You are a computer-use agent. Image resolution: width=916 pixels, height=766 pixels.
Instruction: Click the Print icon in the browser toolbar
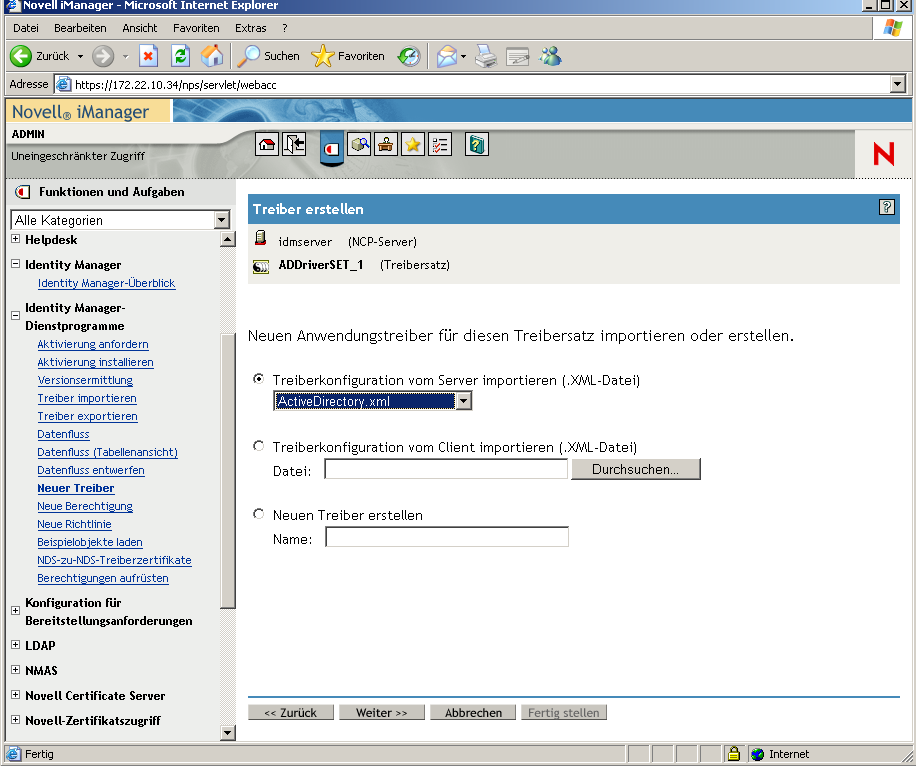coord(486,57)
